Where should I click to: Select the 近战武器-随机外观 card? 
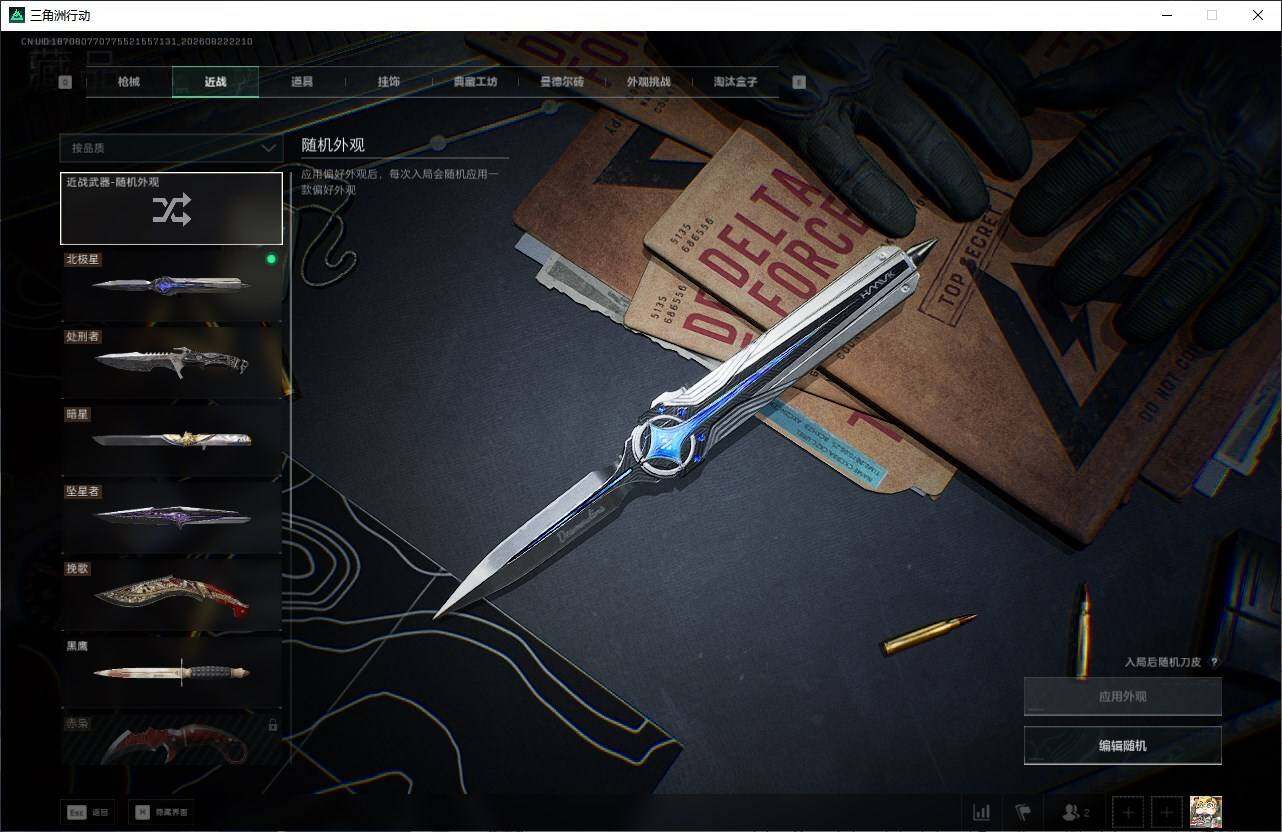coord(171,208)
